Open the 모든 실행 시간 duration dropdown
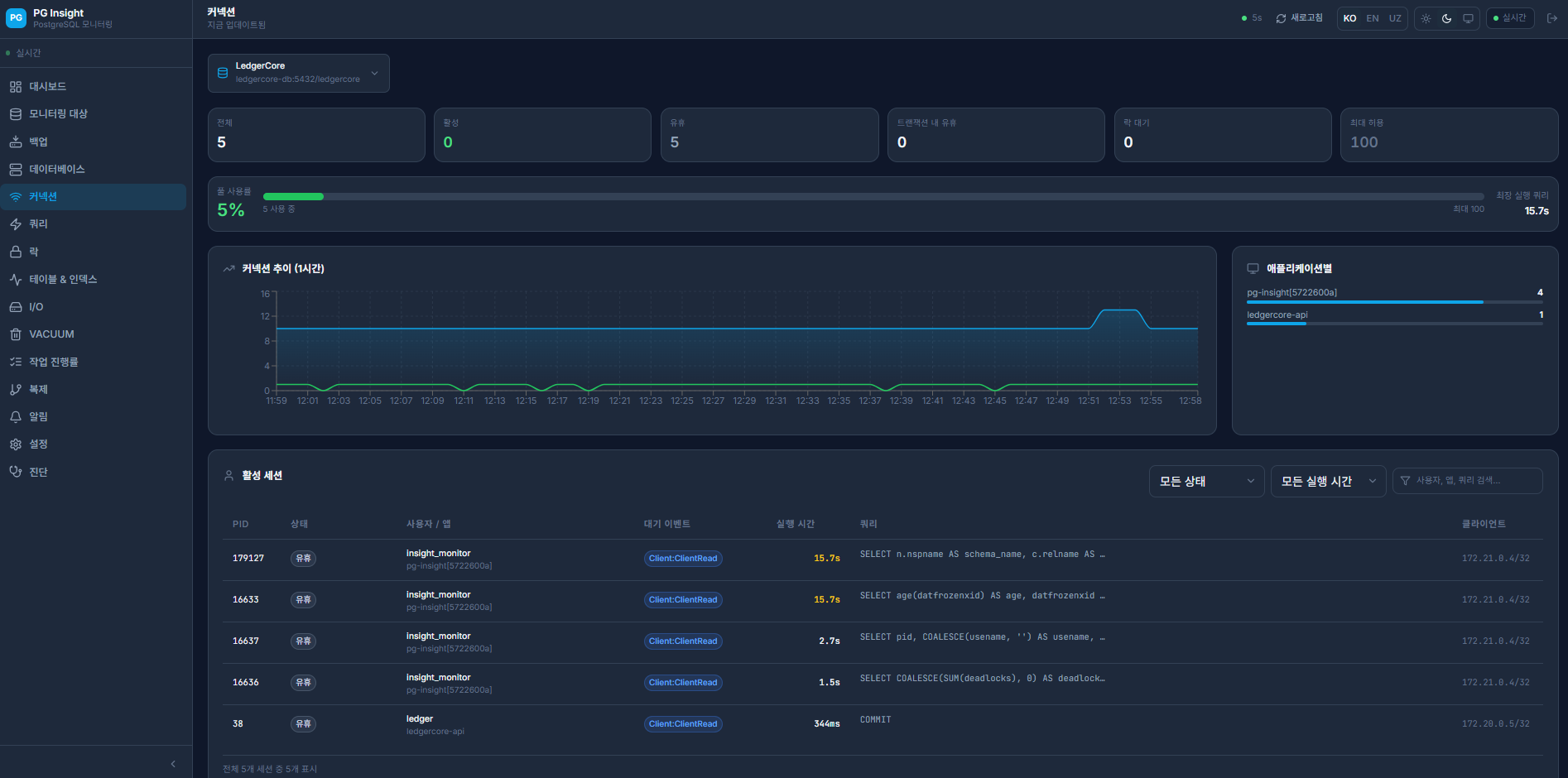 [x=1328, y=481]
